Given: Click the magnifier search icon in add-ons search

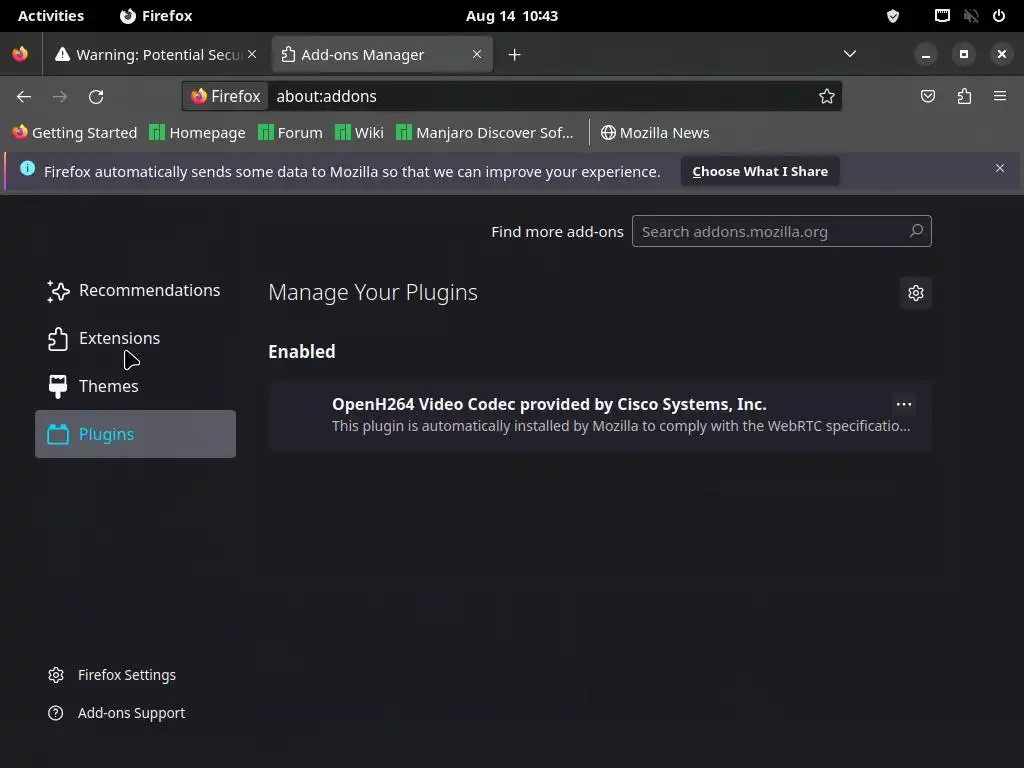Looking at the screenshot, I should [916, 231].
